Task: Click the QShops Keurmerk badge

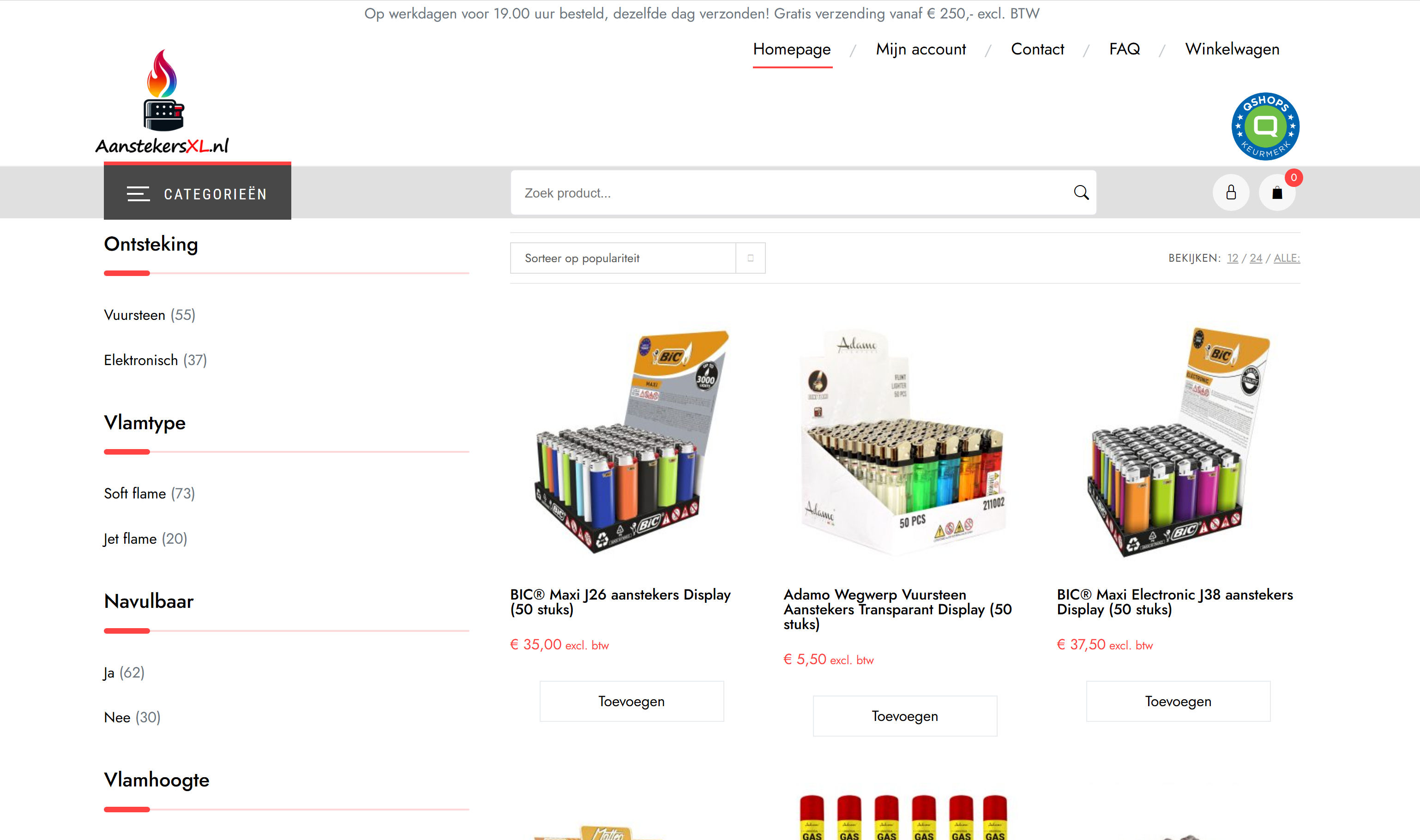Action: [1265, 126]
